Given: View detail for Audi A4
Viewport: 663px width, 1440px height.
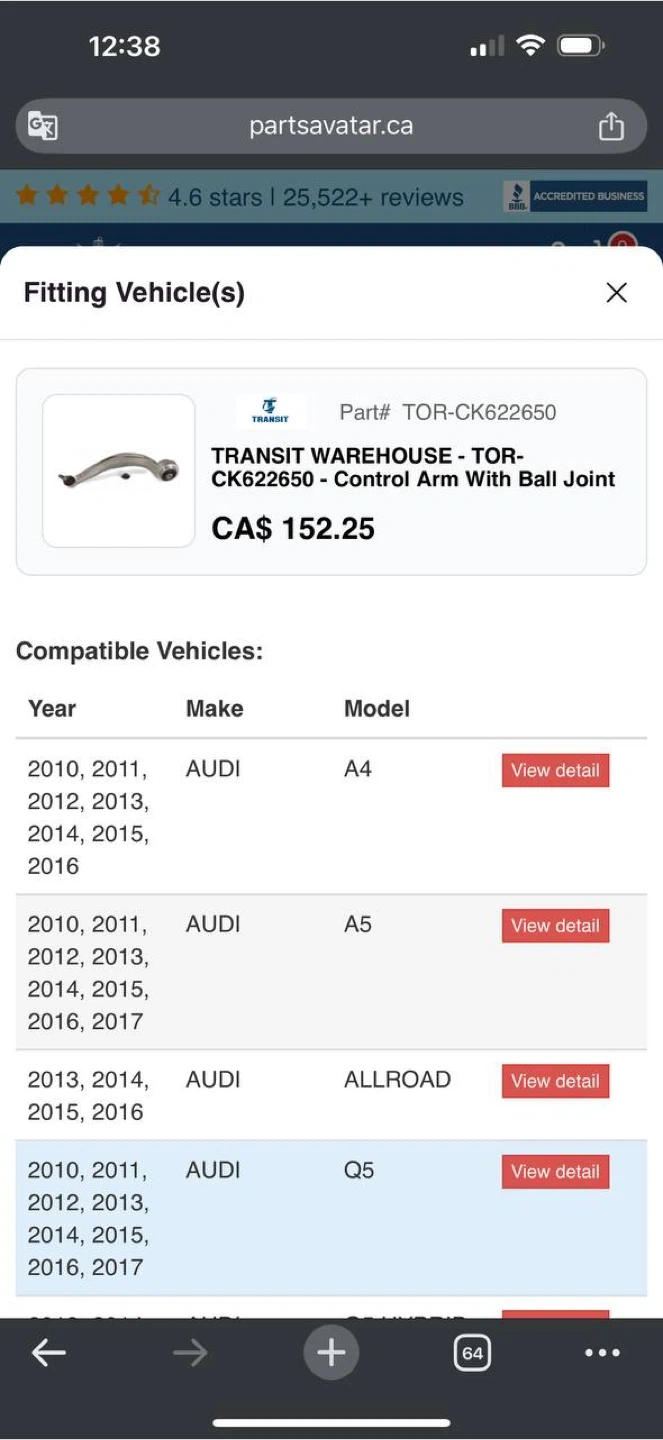Looking at the screenshot, I should coord(555,770).
